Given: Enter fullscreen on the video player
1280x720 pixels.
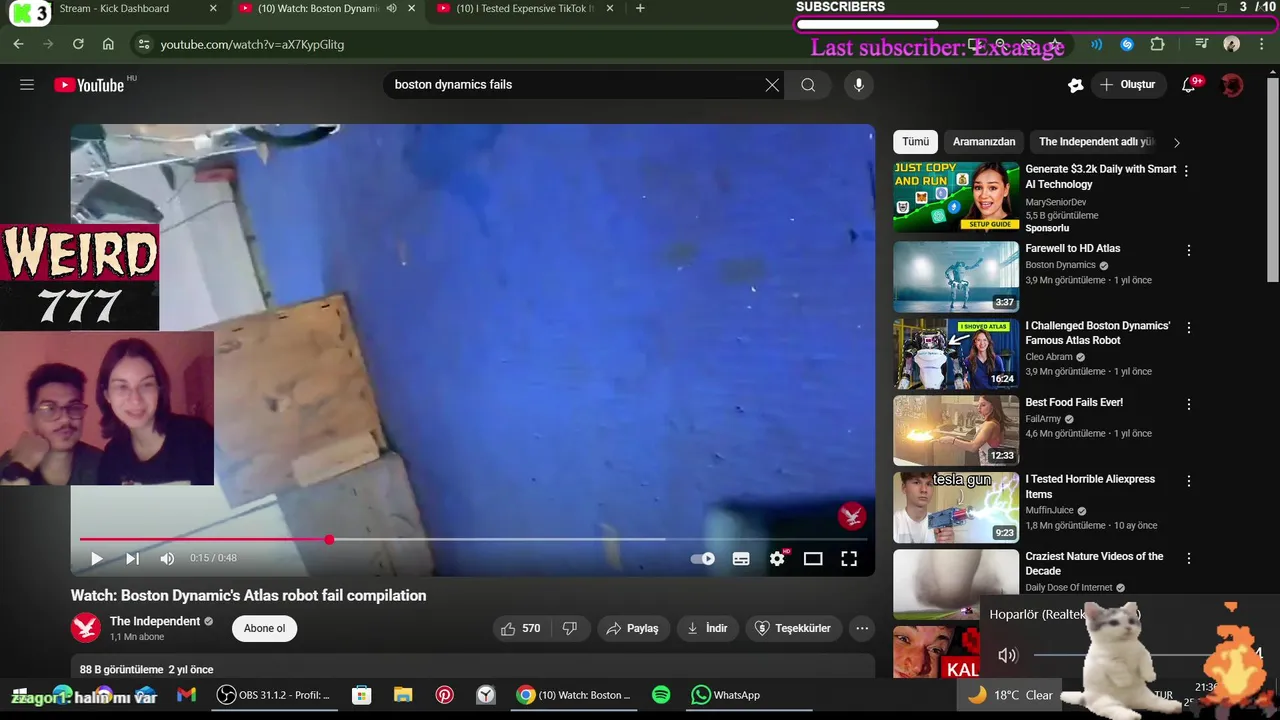Looking at the screenshot, I should pos(849,559).
